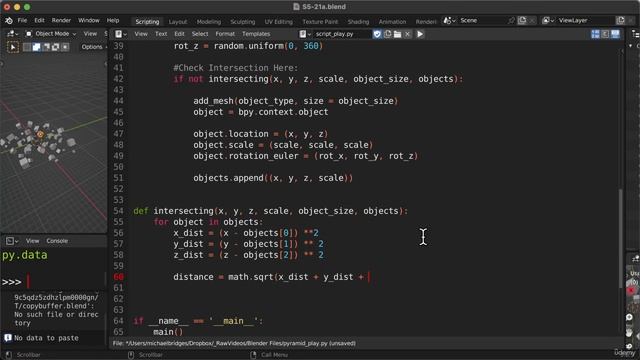This screenshot has height=360, width=640.
Task: Switch to Animation workspace tab
Action: (x=392, y=22)
